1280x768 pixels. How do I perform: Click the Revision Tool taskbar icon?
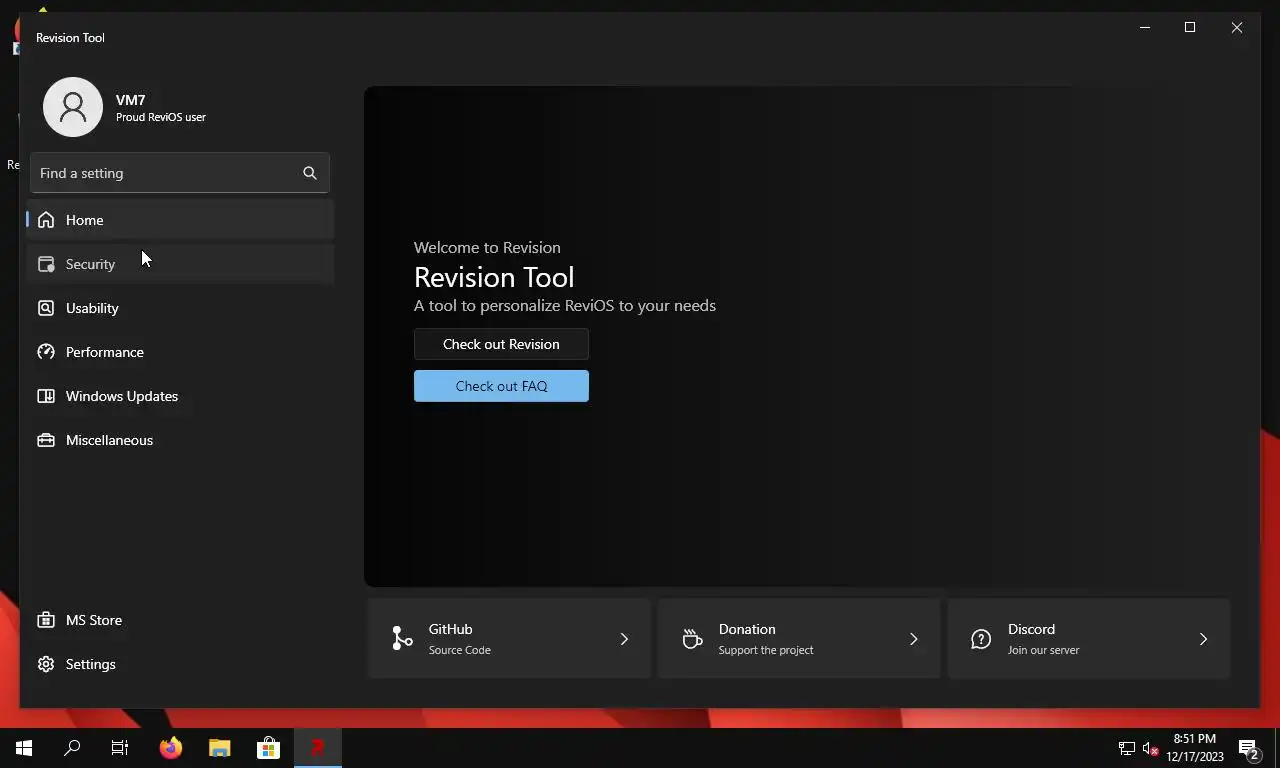tap(318, 748)
